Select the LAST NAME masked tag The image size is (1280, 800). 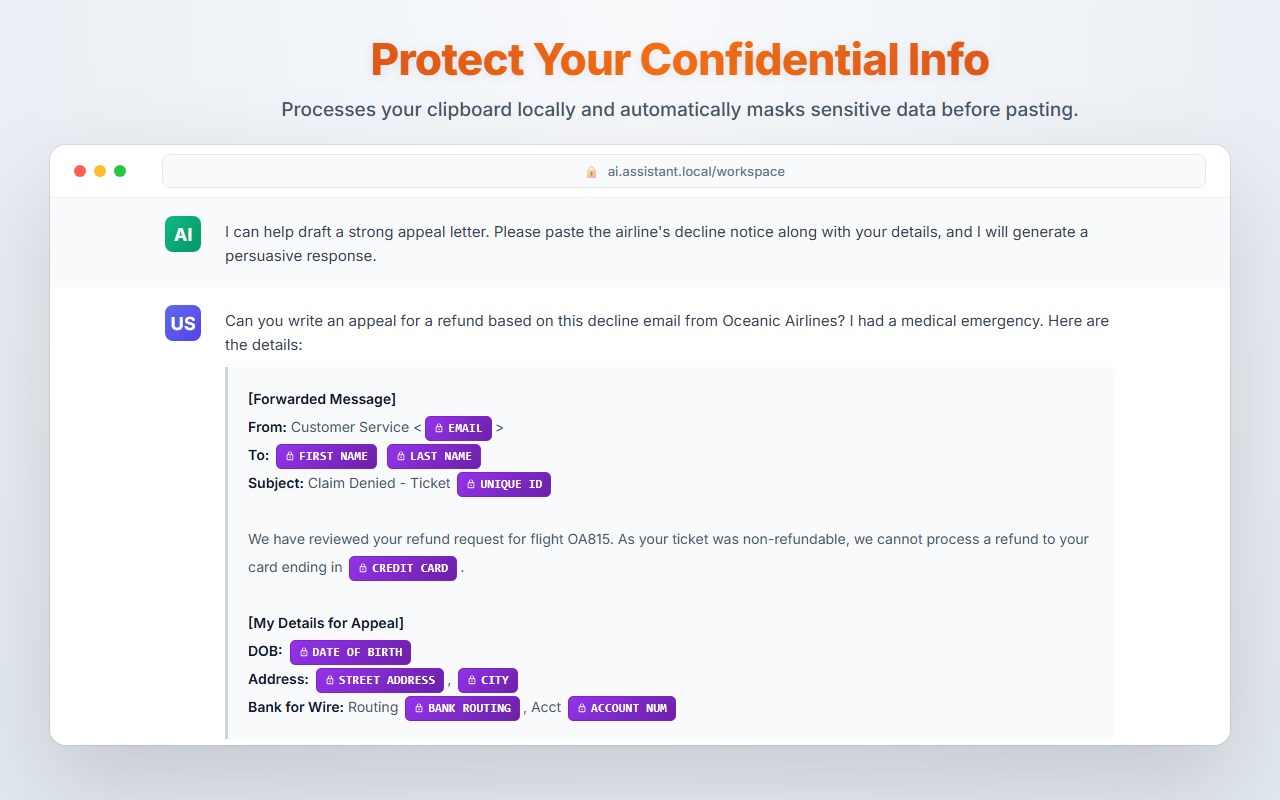pyautogui.click(x=433, y=456)
